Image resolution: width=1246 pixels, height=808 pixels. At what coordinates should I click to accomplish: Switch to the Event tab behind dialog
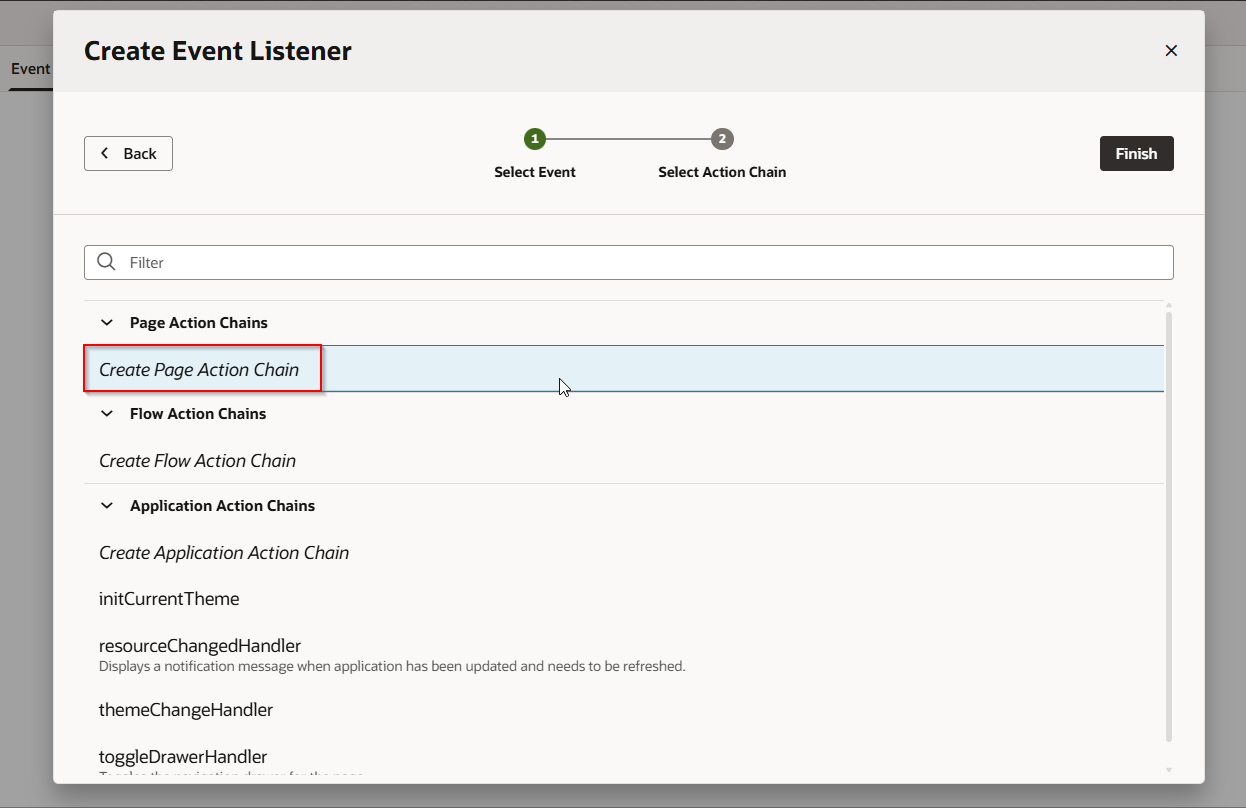coord(30,69)
